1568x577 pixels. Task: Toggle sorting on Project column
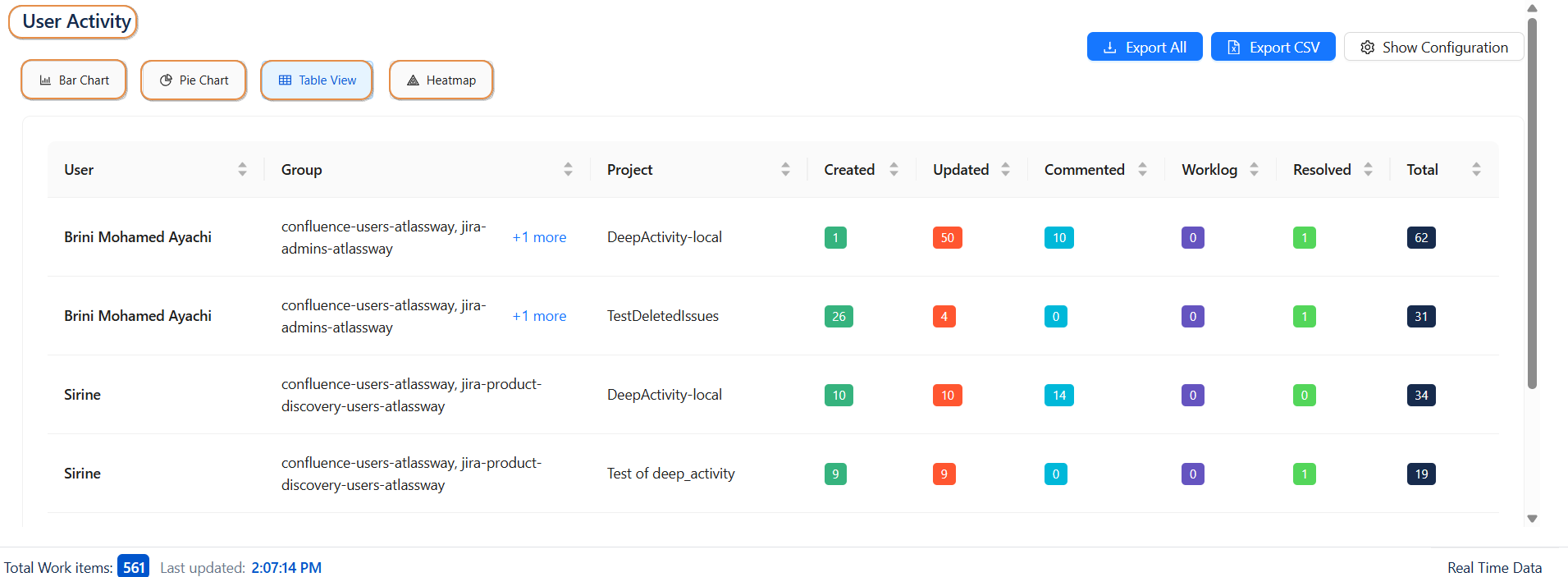click(785, 170)
